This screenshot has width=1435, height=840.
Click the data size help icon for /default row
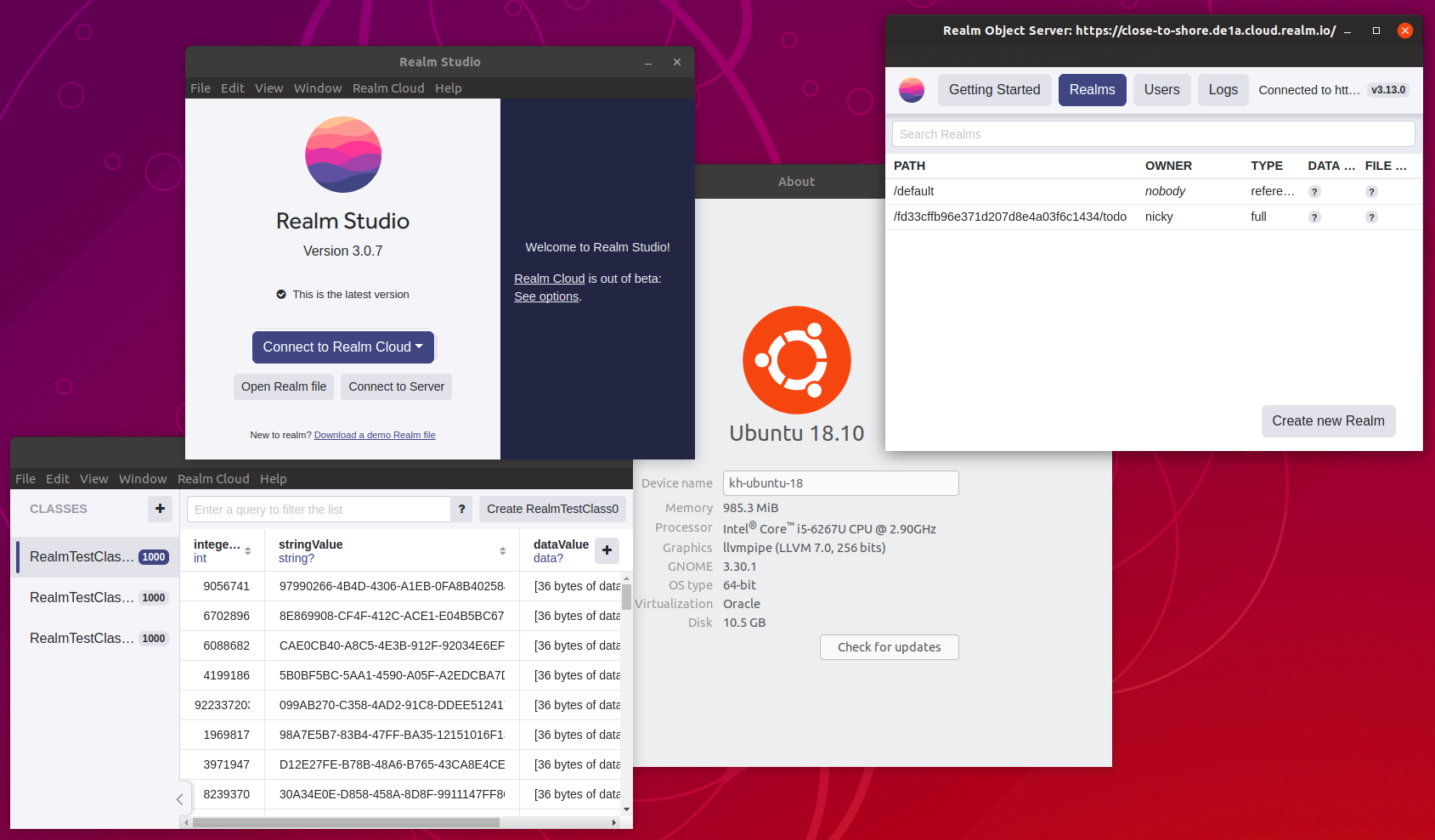tap(1314, 192)
